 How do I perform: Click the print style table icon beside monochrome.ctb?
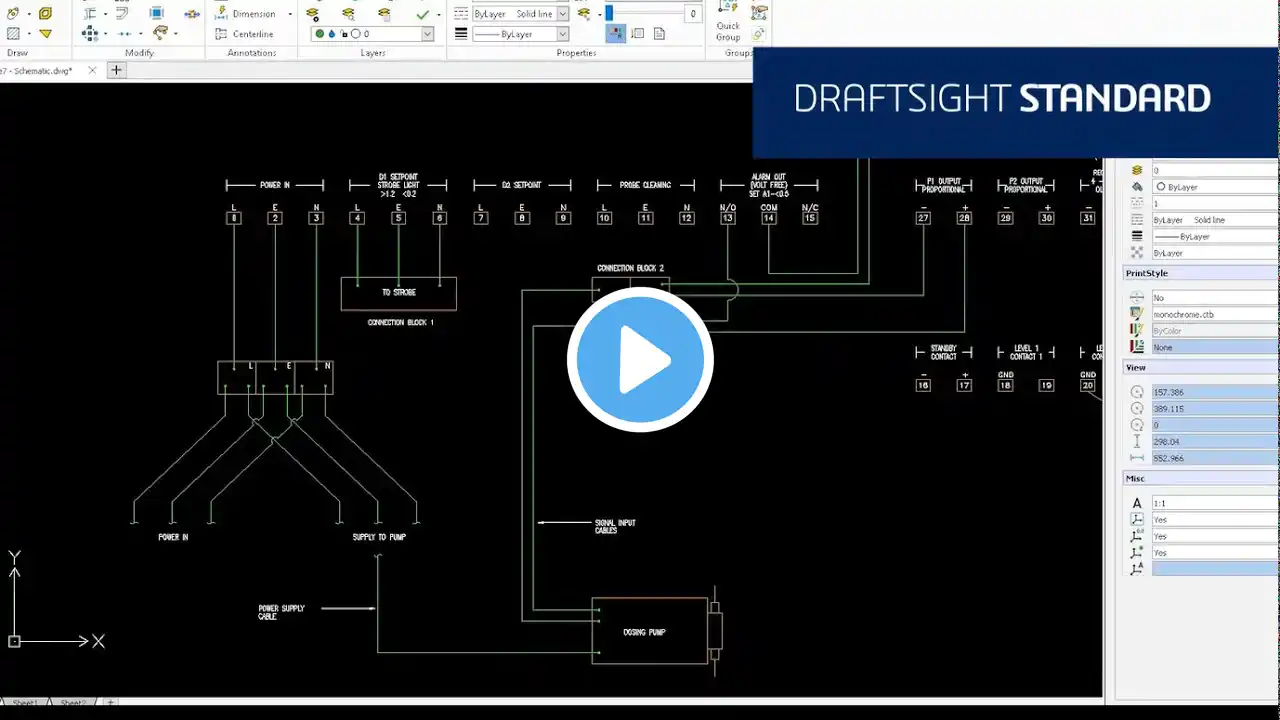(1137, 314)
